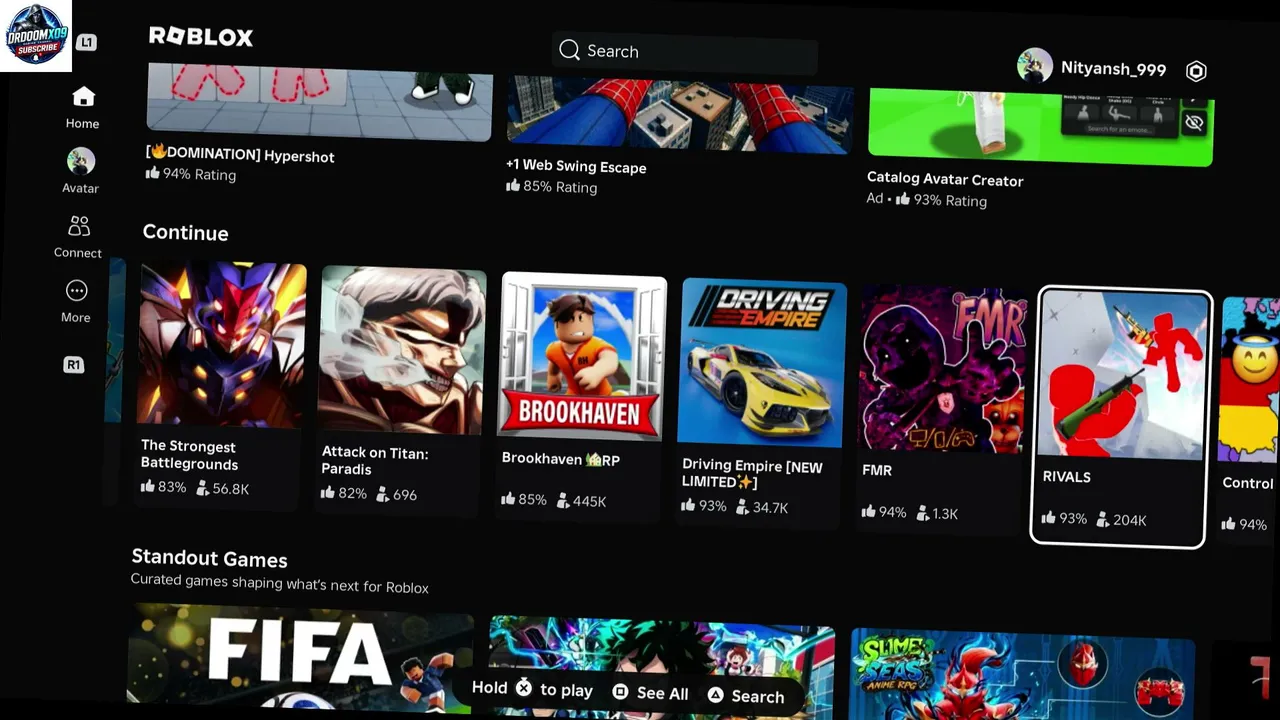Click the "[DOMINATION] Hypershot" title
This screenshot has width=1280, height=720.
240,155
